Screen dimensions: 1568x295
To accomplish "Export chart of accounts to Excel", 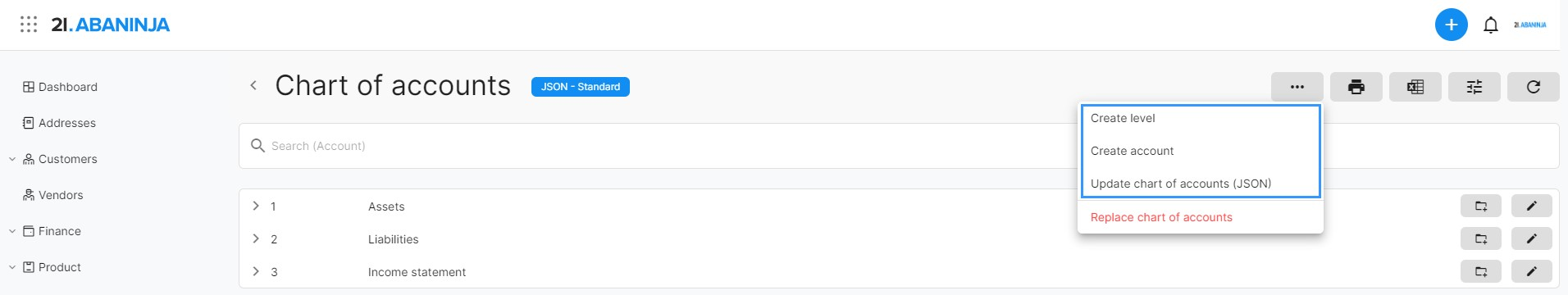I will [1415, 87].
